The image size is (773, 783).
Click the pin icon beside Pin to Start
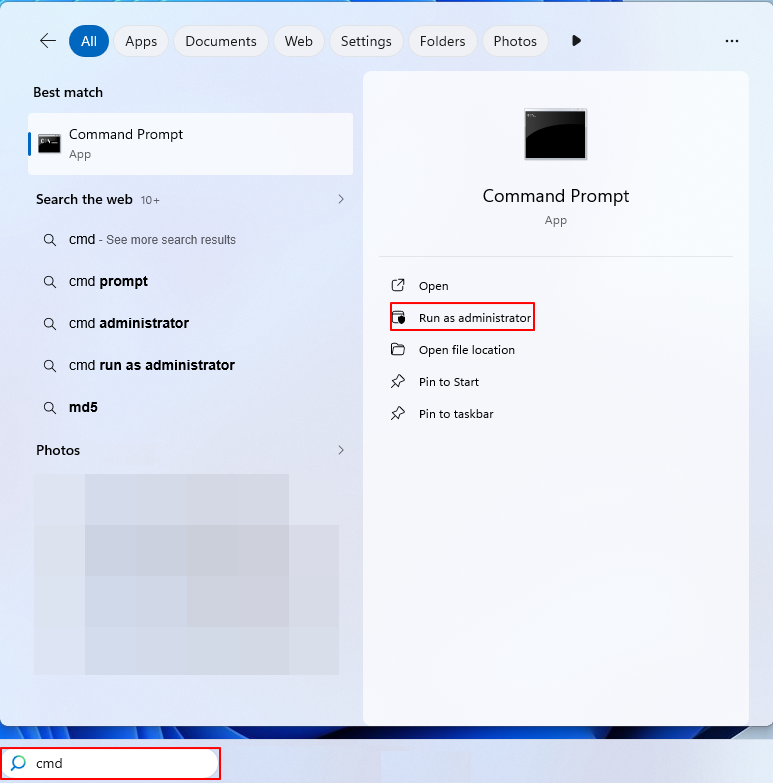point(398,382)
